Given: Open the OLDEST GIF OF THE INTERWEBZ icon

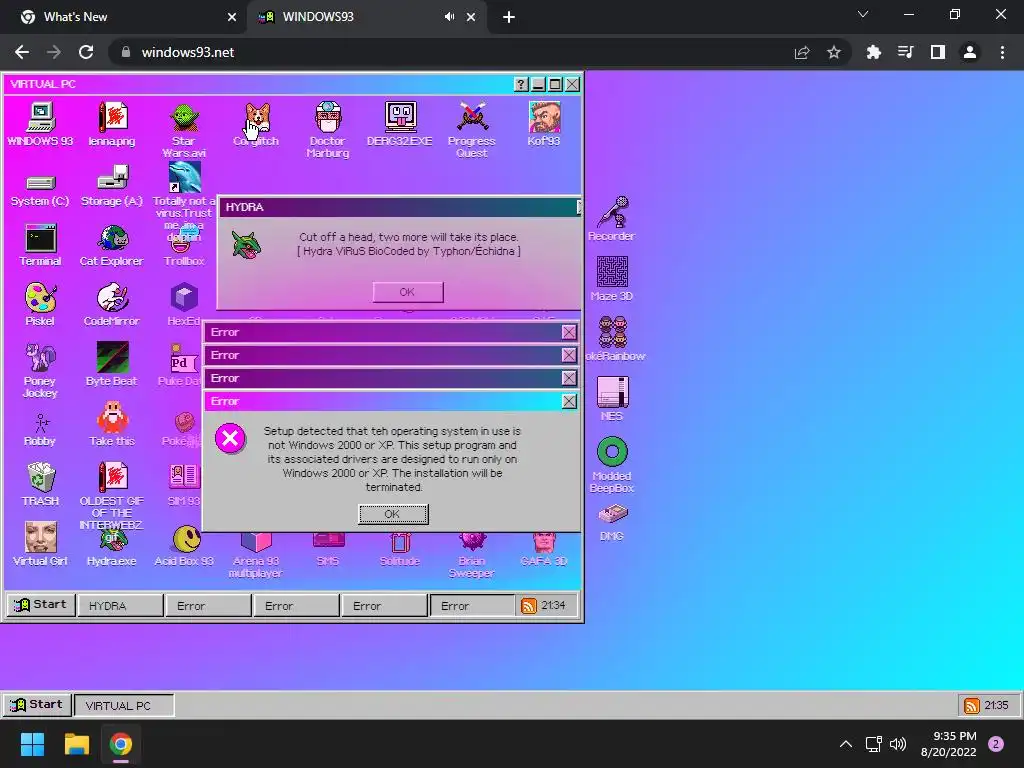Looking at the screenshot, I should [x=112, y=477].
